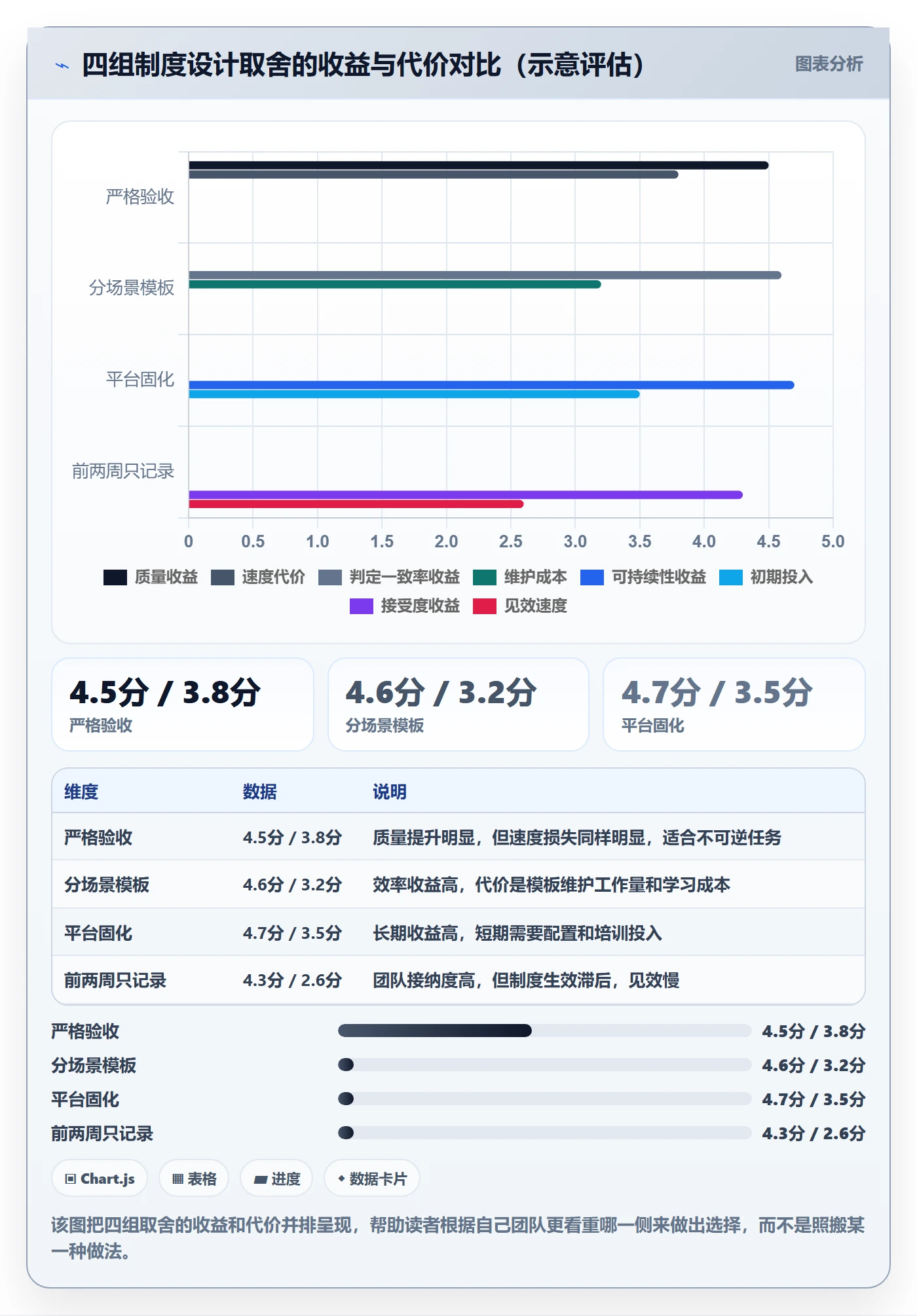This screenshot has width=917, height=1316.
Task: Click the 数据卡片 tag chip
Action: 372,1179
